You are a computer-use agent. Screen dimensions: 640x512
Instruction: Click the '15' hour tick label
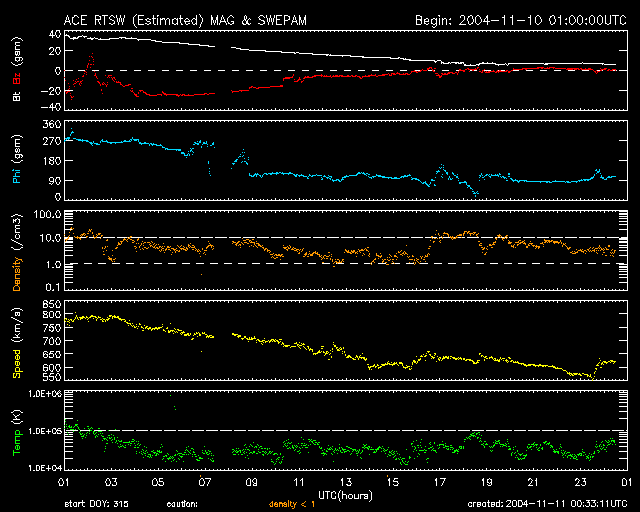coord(393,483)
